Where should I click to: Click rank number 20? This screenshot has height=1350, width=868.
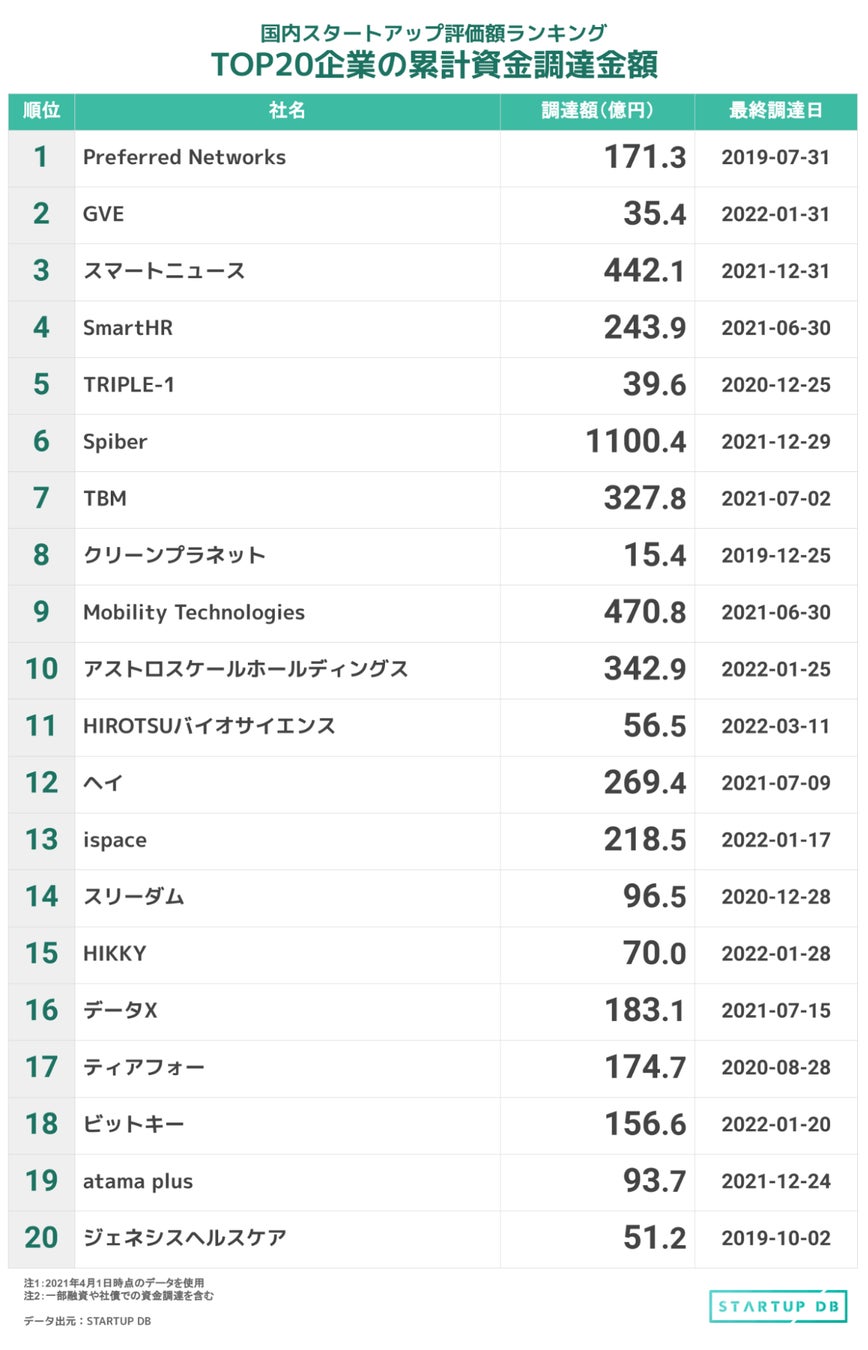41,1238
